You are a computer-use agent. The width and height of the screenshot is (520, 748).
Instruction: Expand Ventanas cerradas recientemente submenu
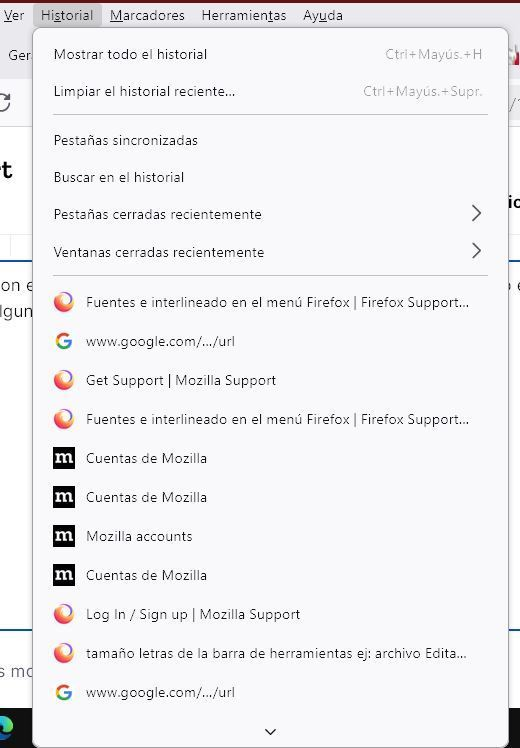(x=270, y=252)
